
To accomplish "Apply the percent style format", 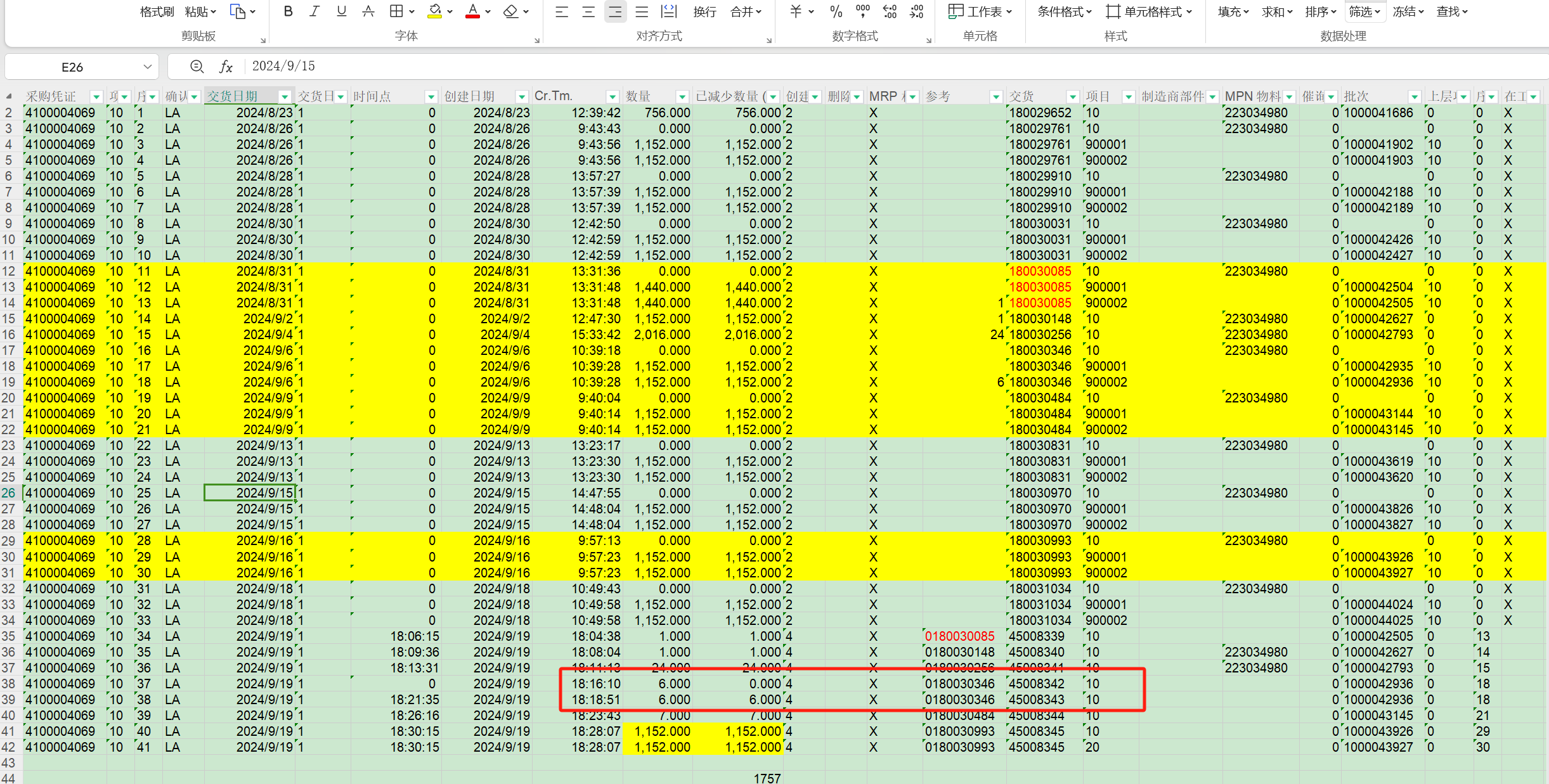I will 836,11.
